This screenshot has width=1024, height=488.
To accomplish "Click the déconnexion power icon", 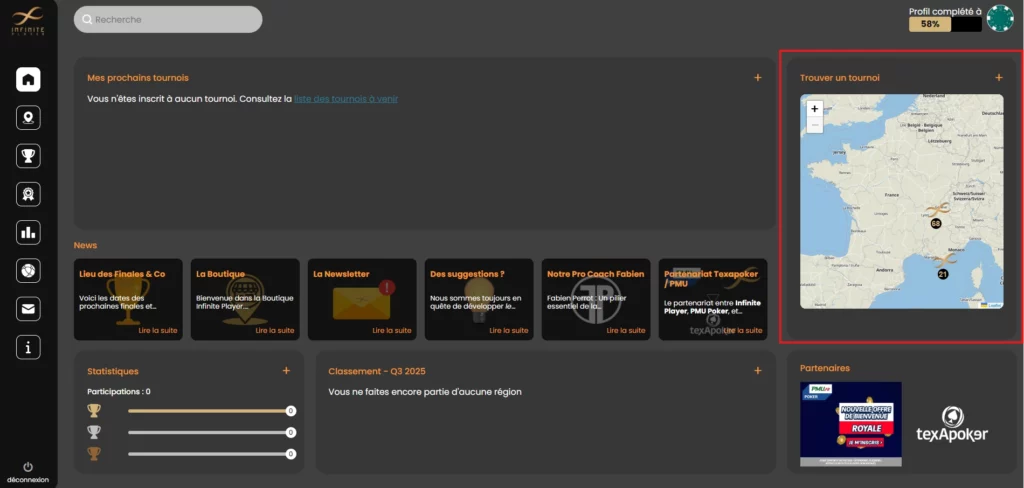I will [x=28, y=466].
